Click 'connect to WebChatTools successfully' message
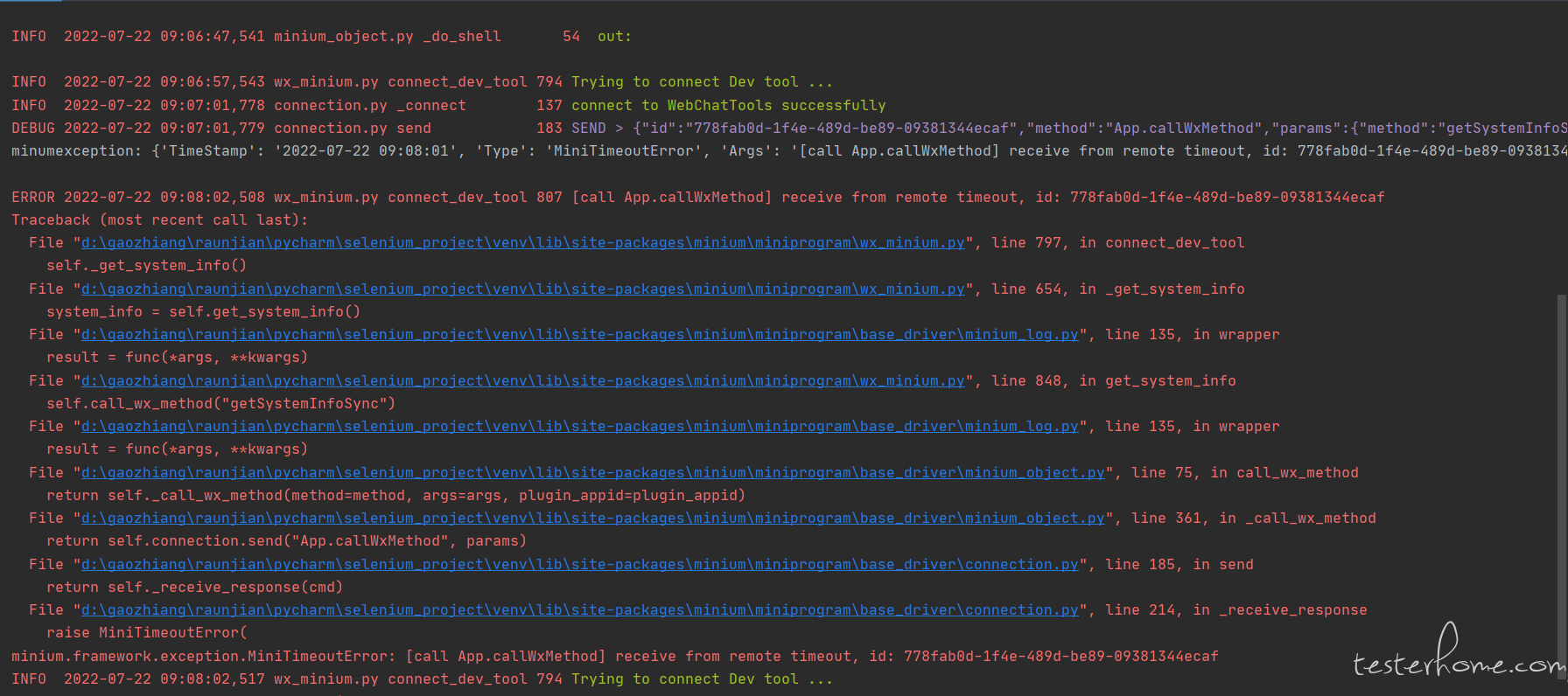Screen dimensions: 1568x696 coord(729,106)
